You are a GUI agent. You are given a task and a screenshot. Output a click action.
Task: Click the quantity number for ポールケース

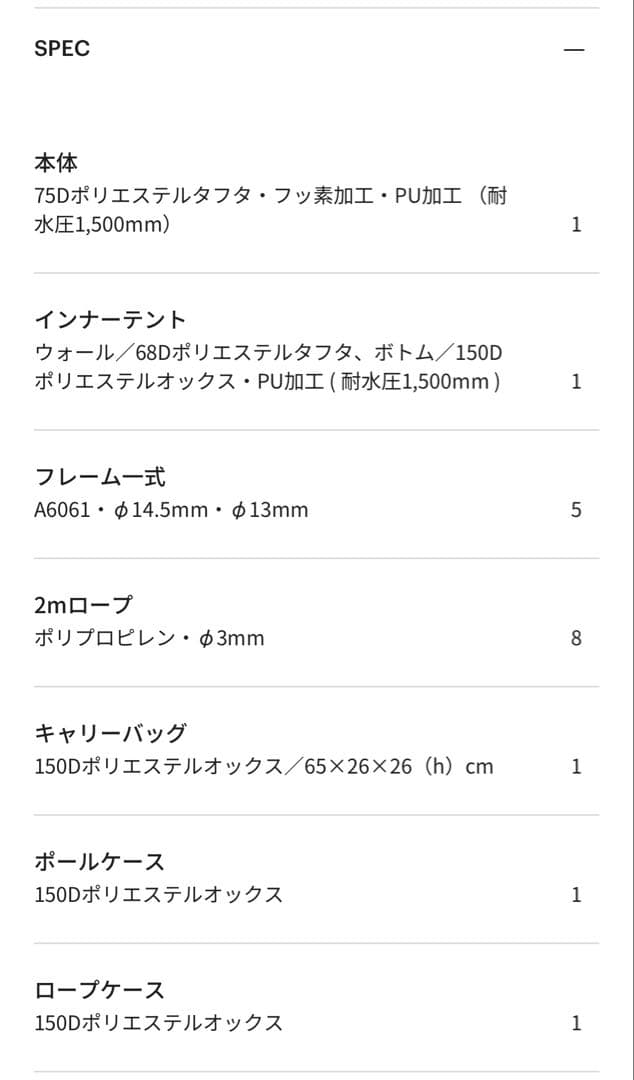tap(576, 895)
